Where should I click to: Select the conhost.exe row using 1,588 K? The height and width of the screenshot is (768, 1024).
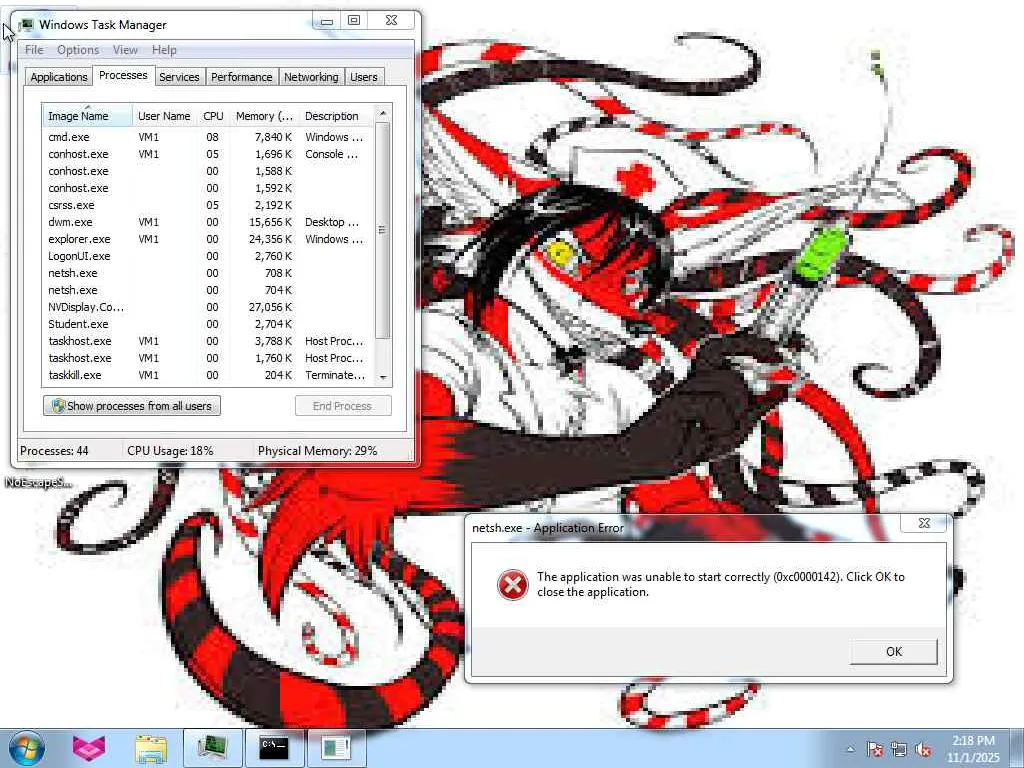(x=208, y=171)
